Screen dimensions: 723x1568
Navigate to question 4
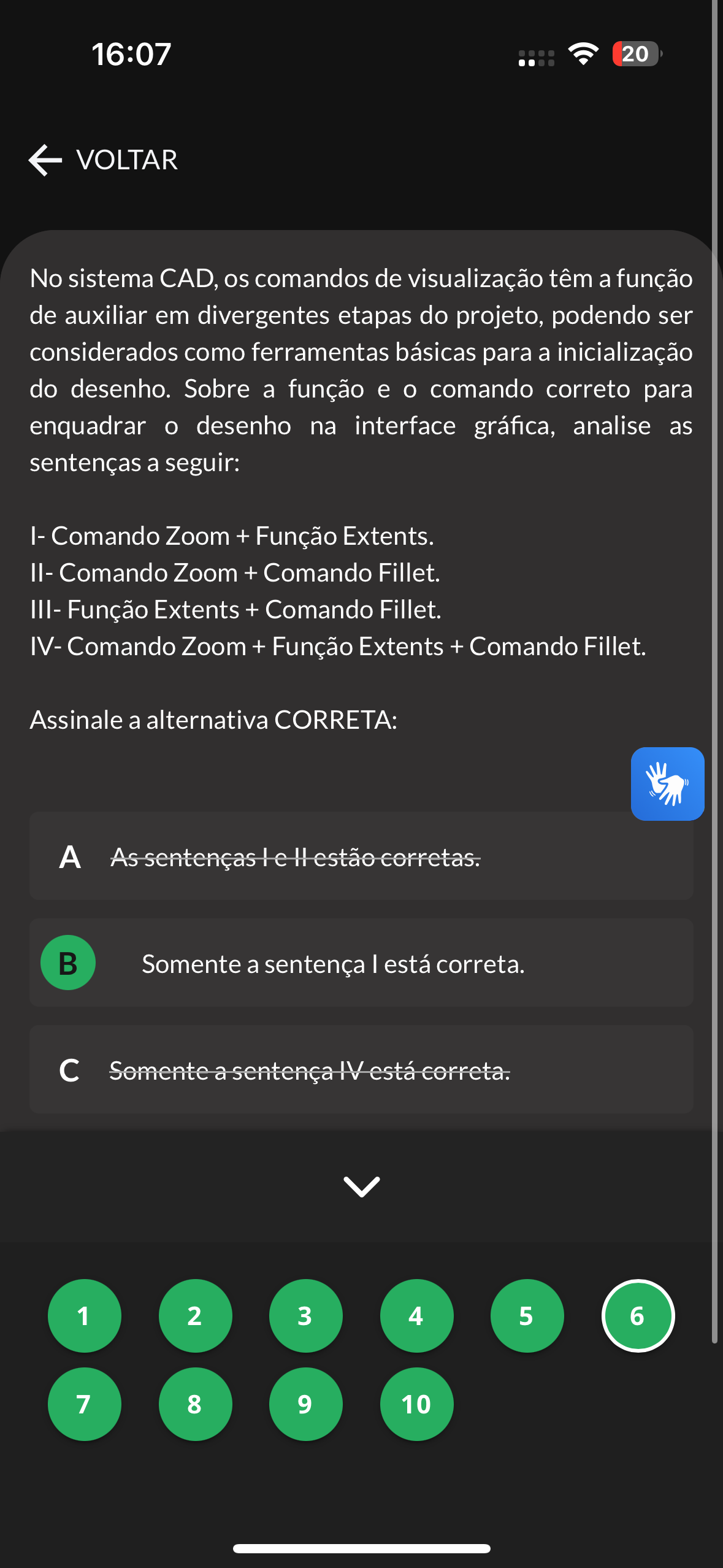click(x=416, y=1316)
